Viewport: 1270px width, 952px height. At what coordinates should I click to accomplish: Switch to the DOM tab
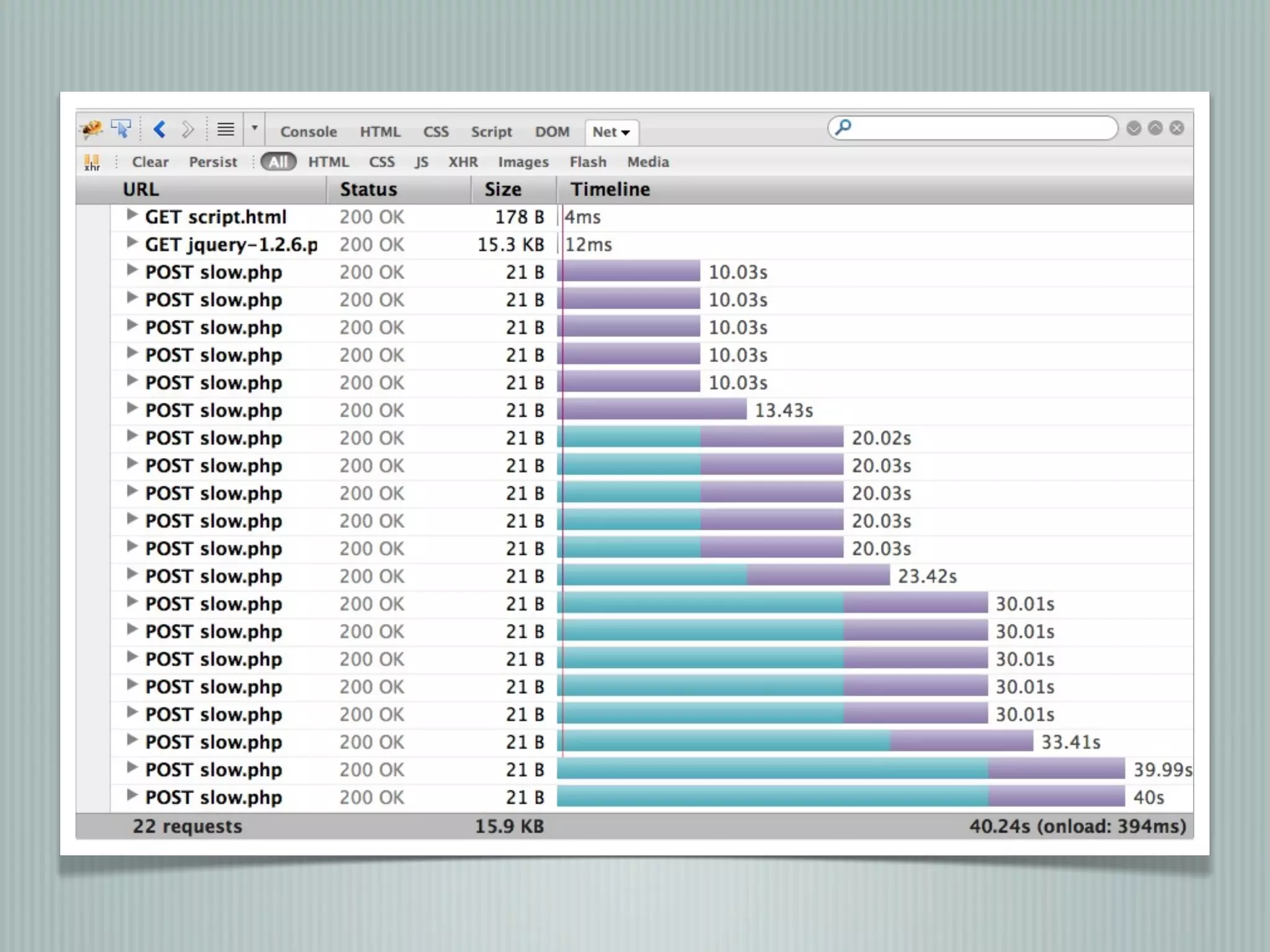(552, 132)
